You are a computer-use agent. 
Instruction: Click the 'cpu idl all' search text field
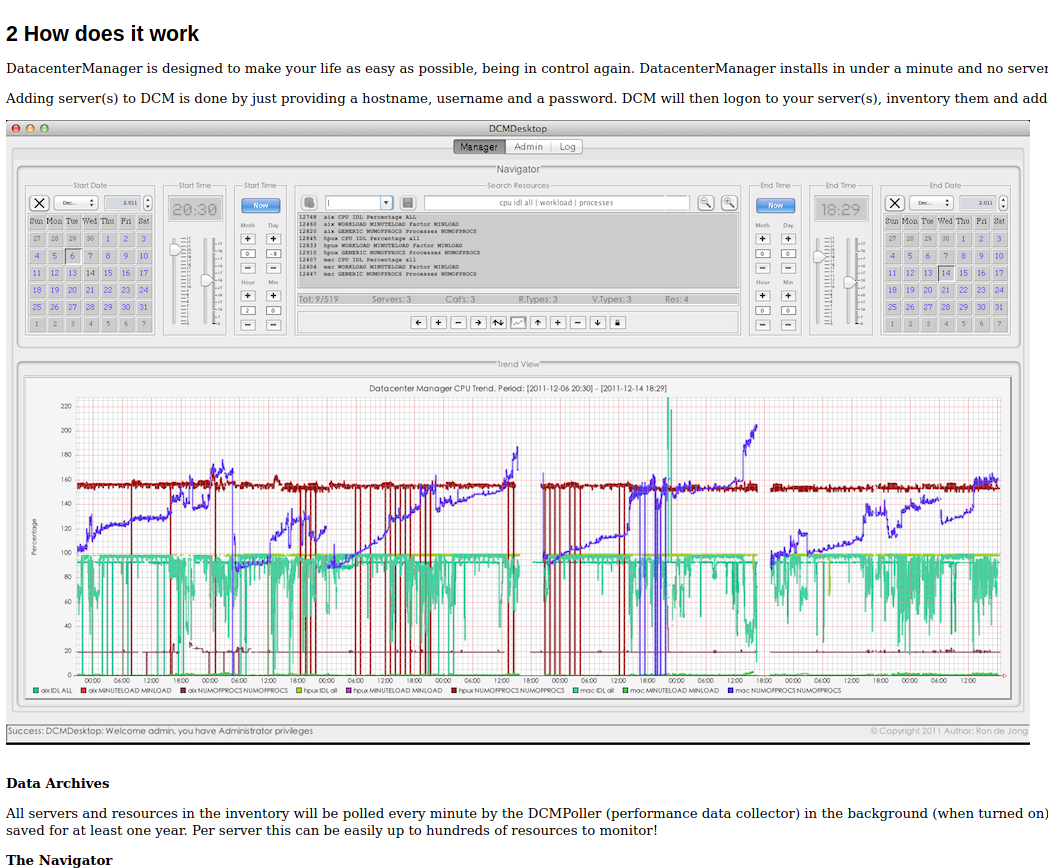(x=556, y=203)
